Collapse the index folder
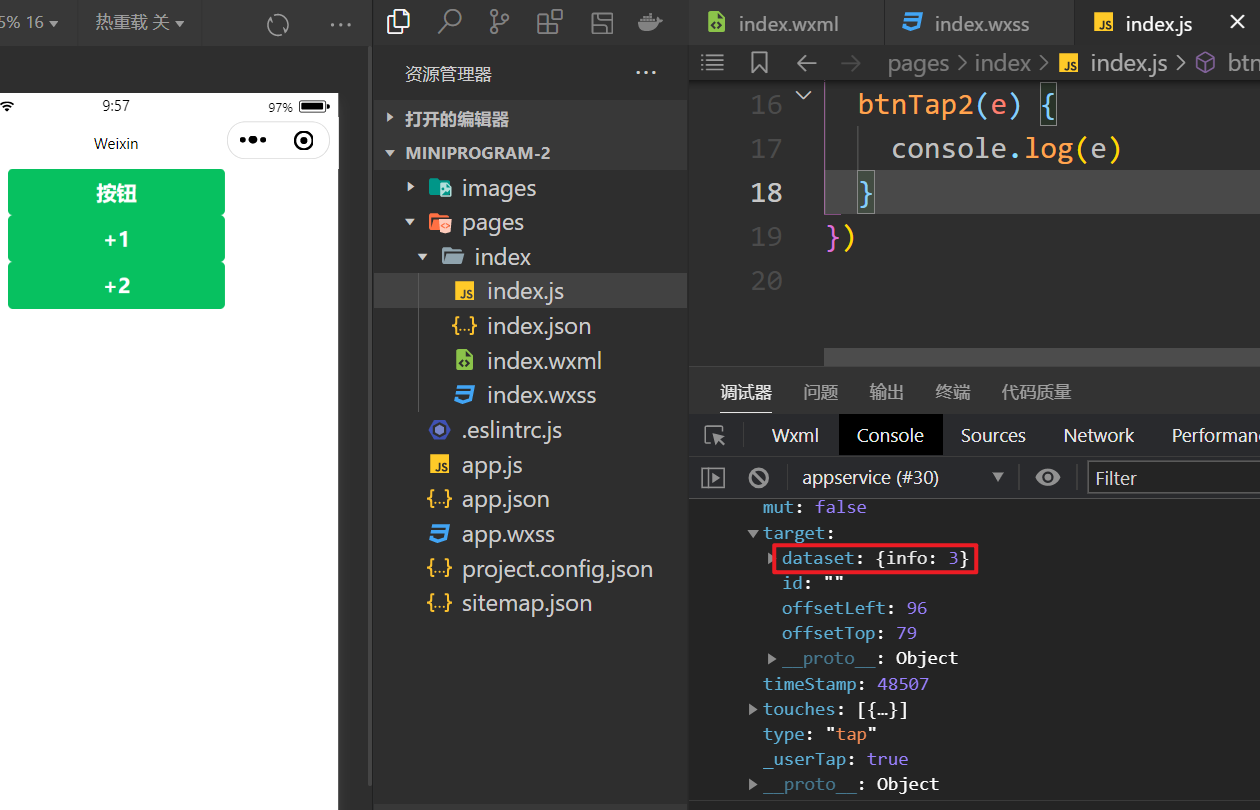The image size is (1260, 810). (530, 257)
